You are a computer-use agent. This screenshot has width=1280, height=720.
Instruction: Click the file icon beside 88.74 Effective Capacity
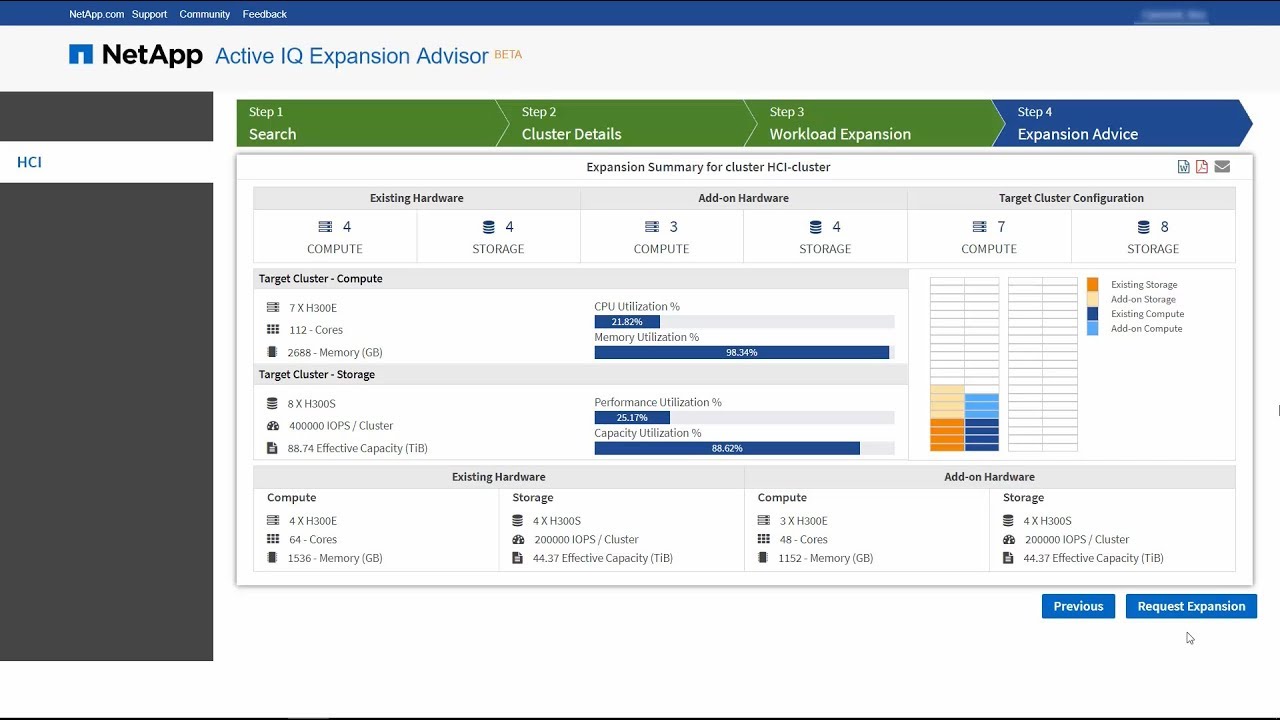point(272,448)
